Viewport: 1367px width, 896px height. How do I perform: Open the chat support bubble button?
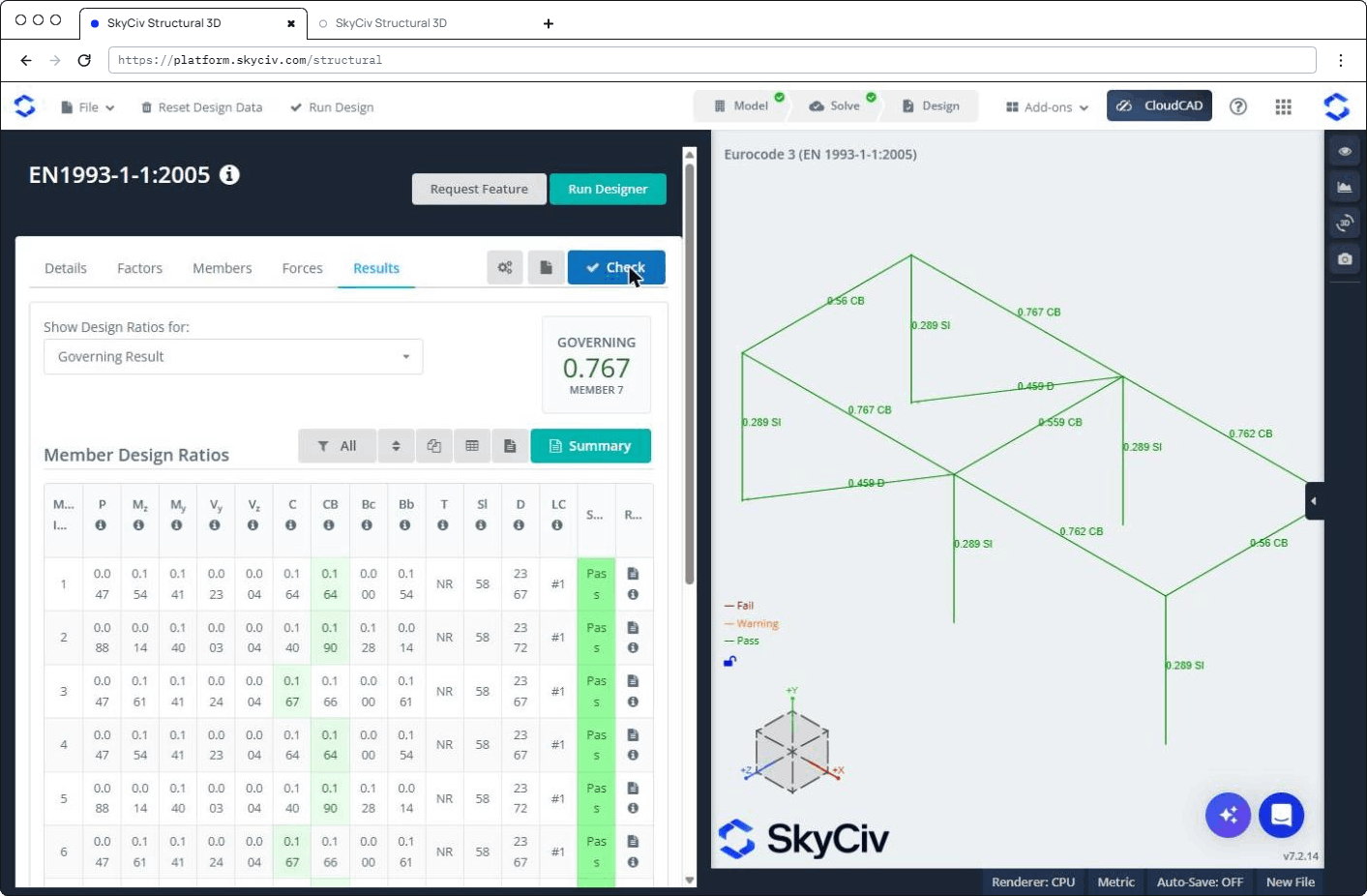tap(1282, 816)
